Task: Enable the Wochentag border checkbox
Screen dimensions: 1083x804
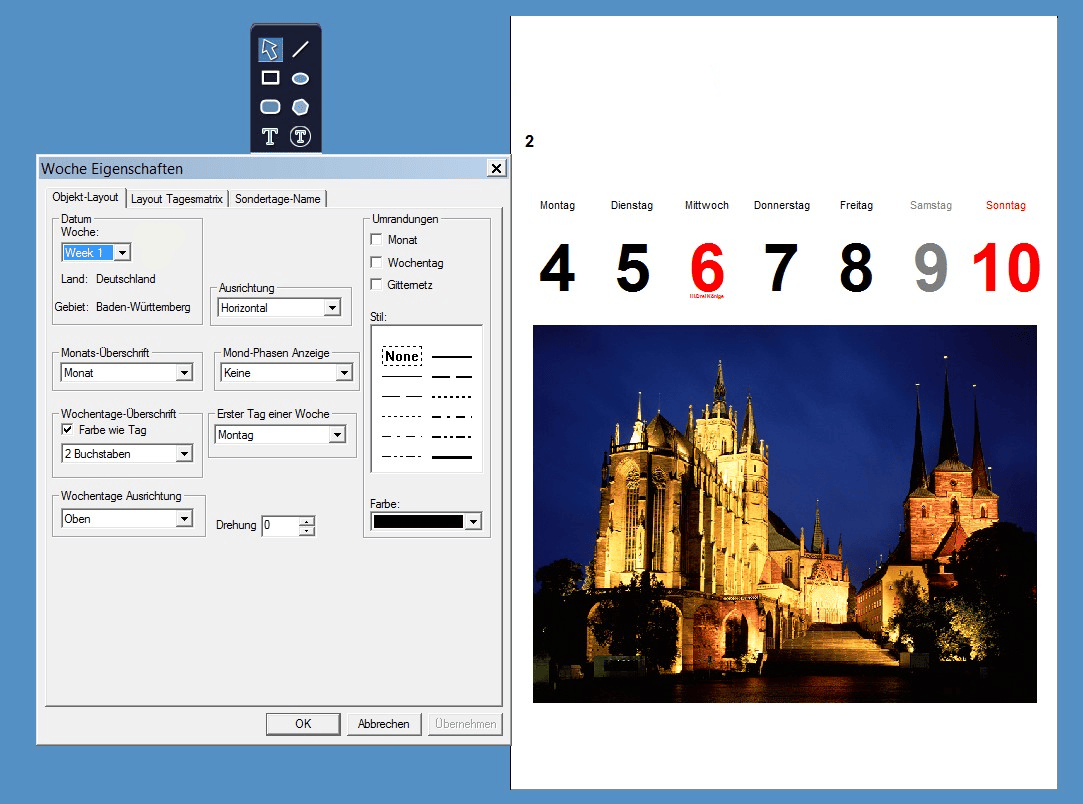Action: pos(377,263)
